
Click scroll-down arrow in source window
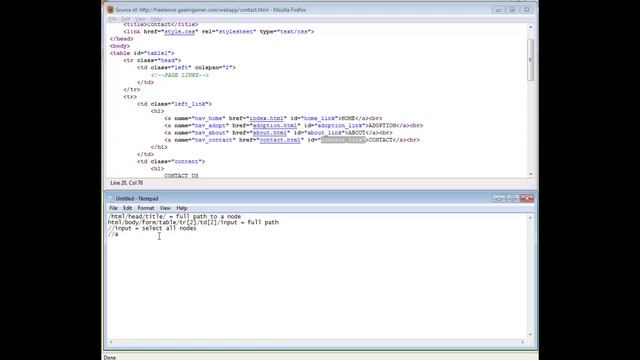pyautogui.click(x=531, y=174)
